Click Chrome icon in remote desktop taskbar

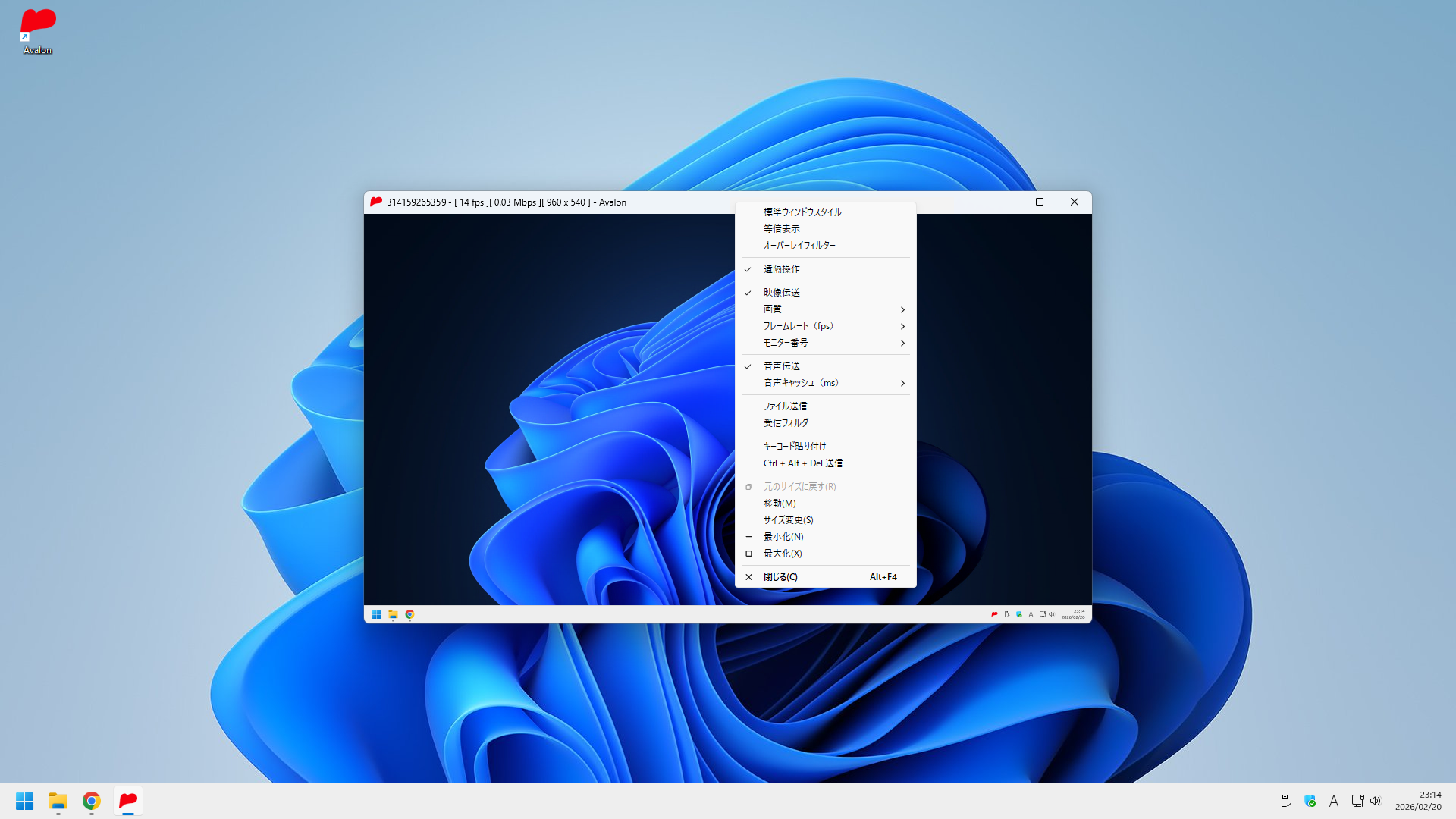click(x=409, y=614)
